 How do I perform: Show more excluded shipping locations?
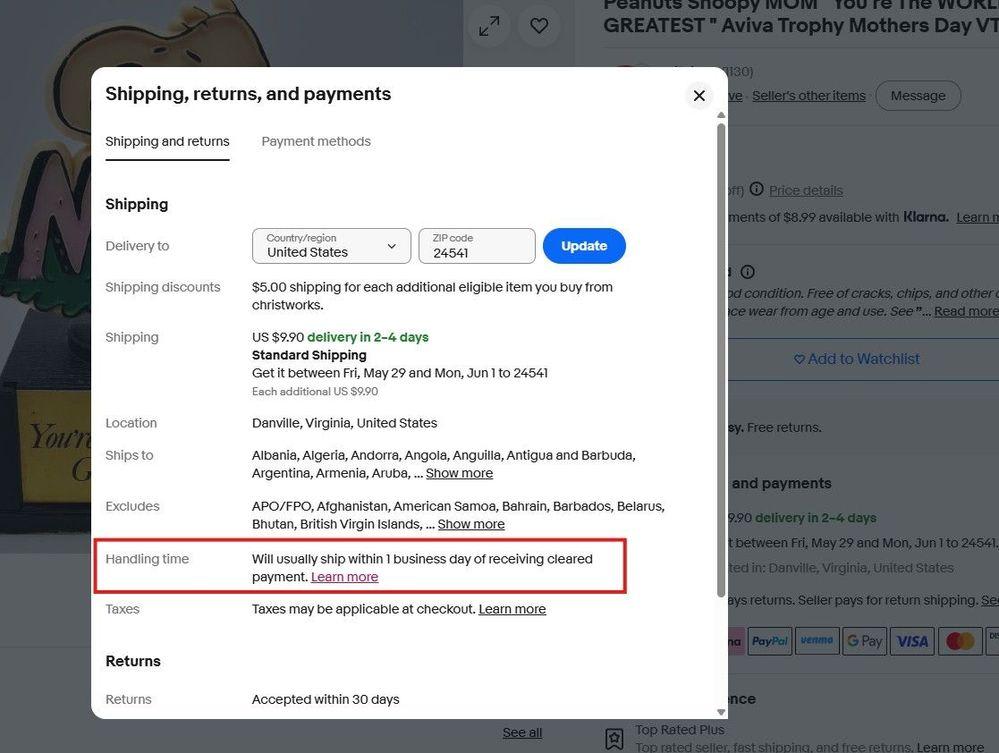pos(471,524)
